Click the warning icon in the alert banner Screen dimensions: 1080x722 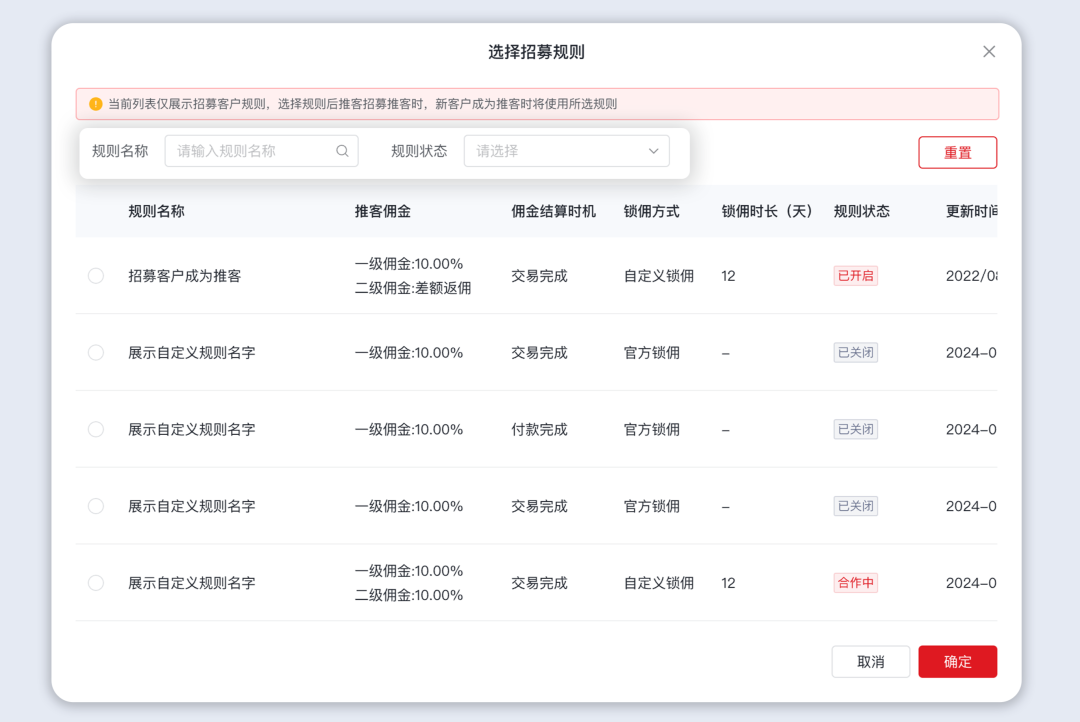pos(93,103)
